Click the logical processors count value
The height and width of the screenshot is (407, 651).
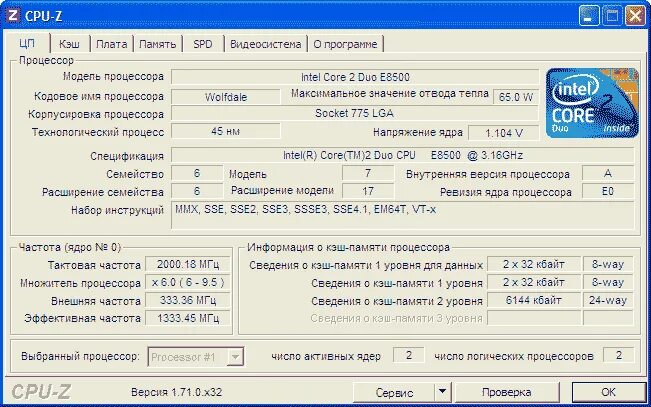pos(619,356)
